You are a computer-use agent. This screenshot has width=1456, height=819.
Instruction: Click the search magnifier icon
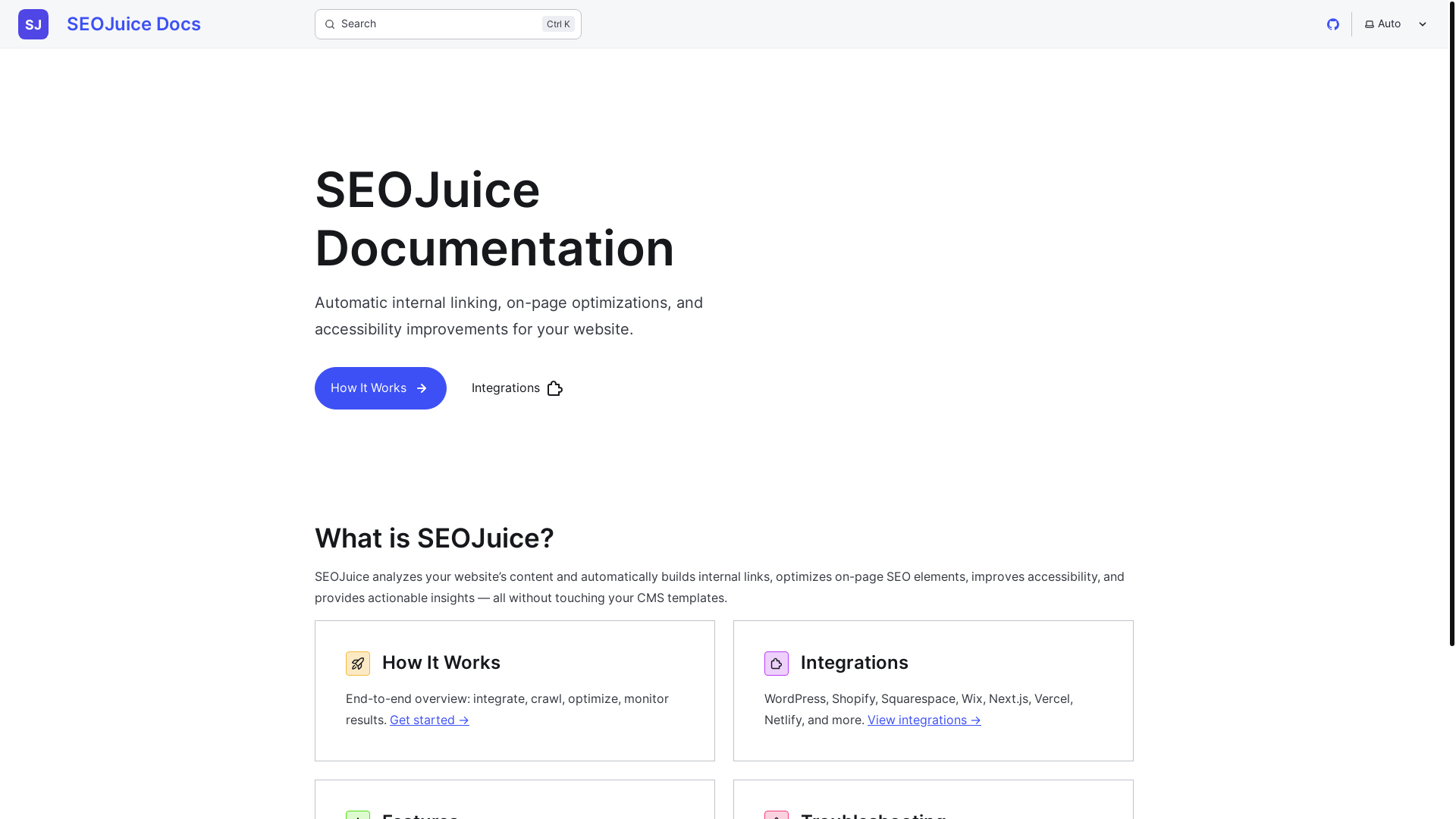[330, 24]
